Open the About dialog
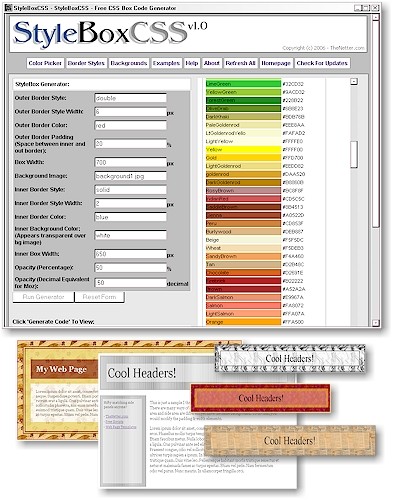 coord(212,63)
